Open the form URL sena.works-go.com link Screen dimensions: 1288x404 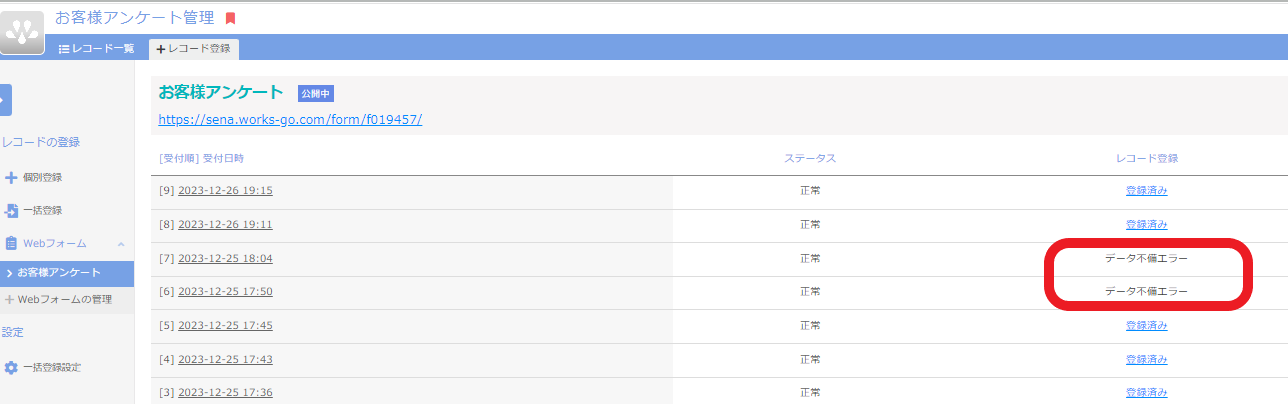[290, 119]
